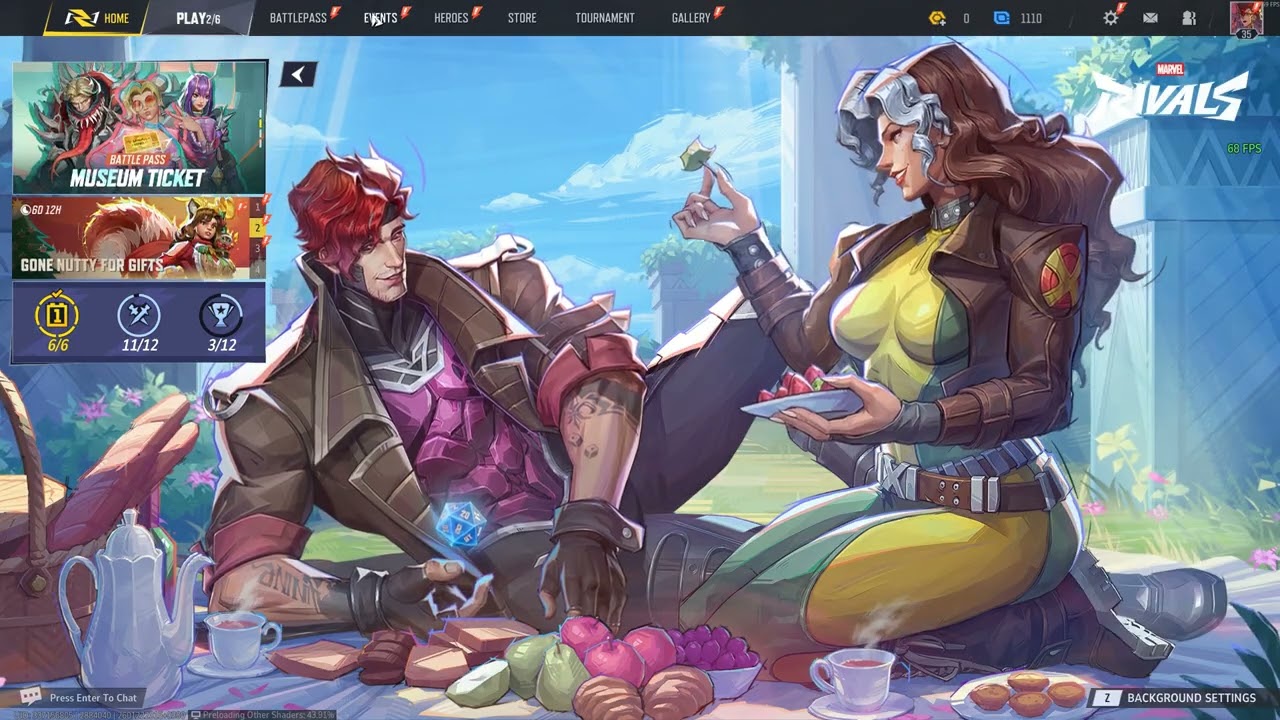
Task: Click the Press Enter To Chat field
Action: tap(93, 698)
